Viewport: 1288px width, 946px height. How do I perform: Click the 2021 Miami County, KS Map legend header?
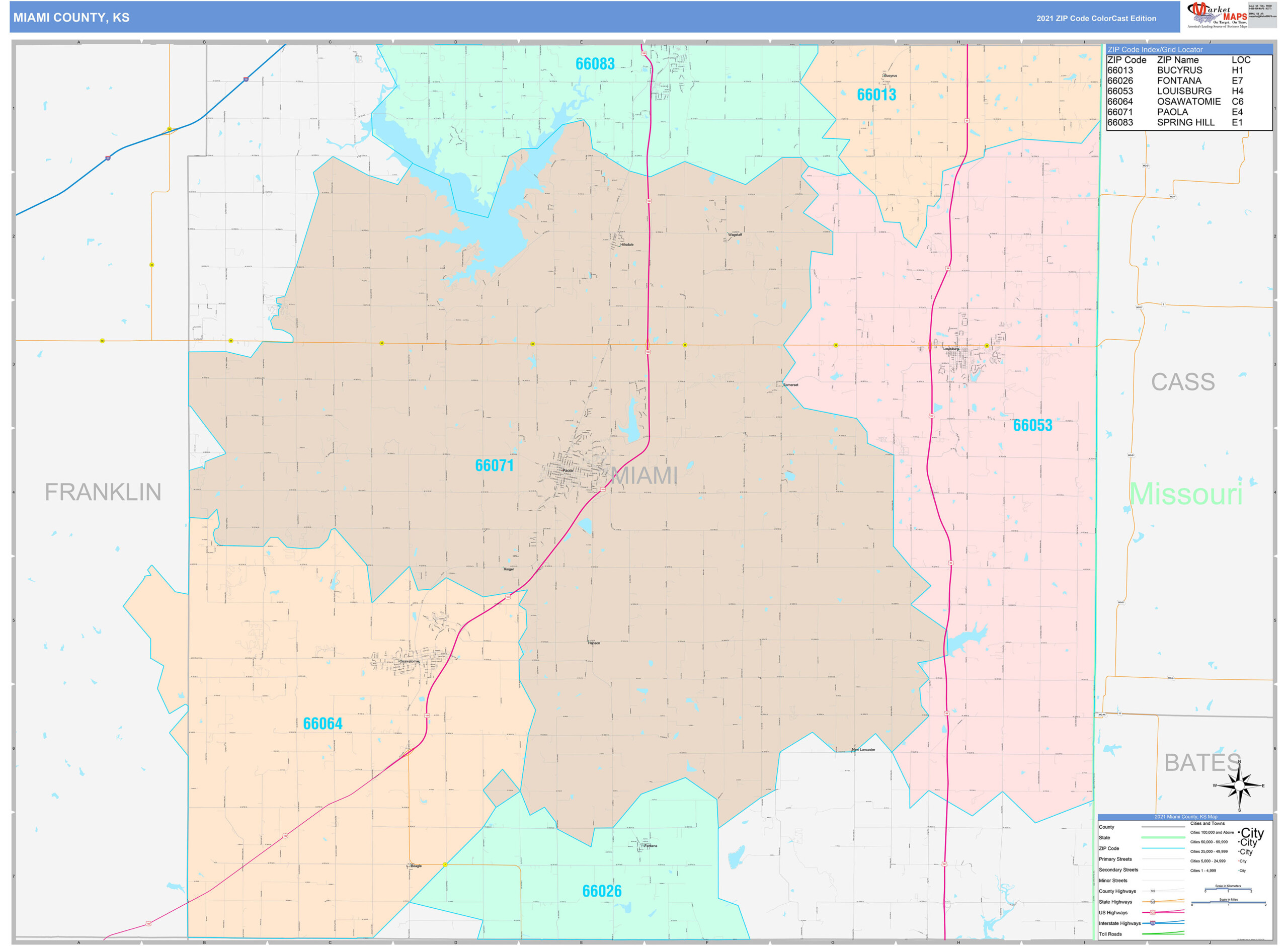point(1185,817)
